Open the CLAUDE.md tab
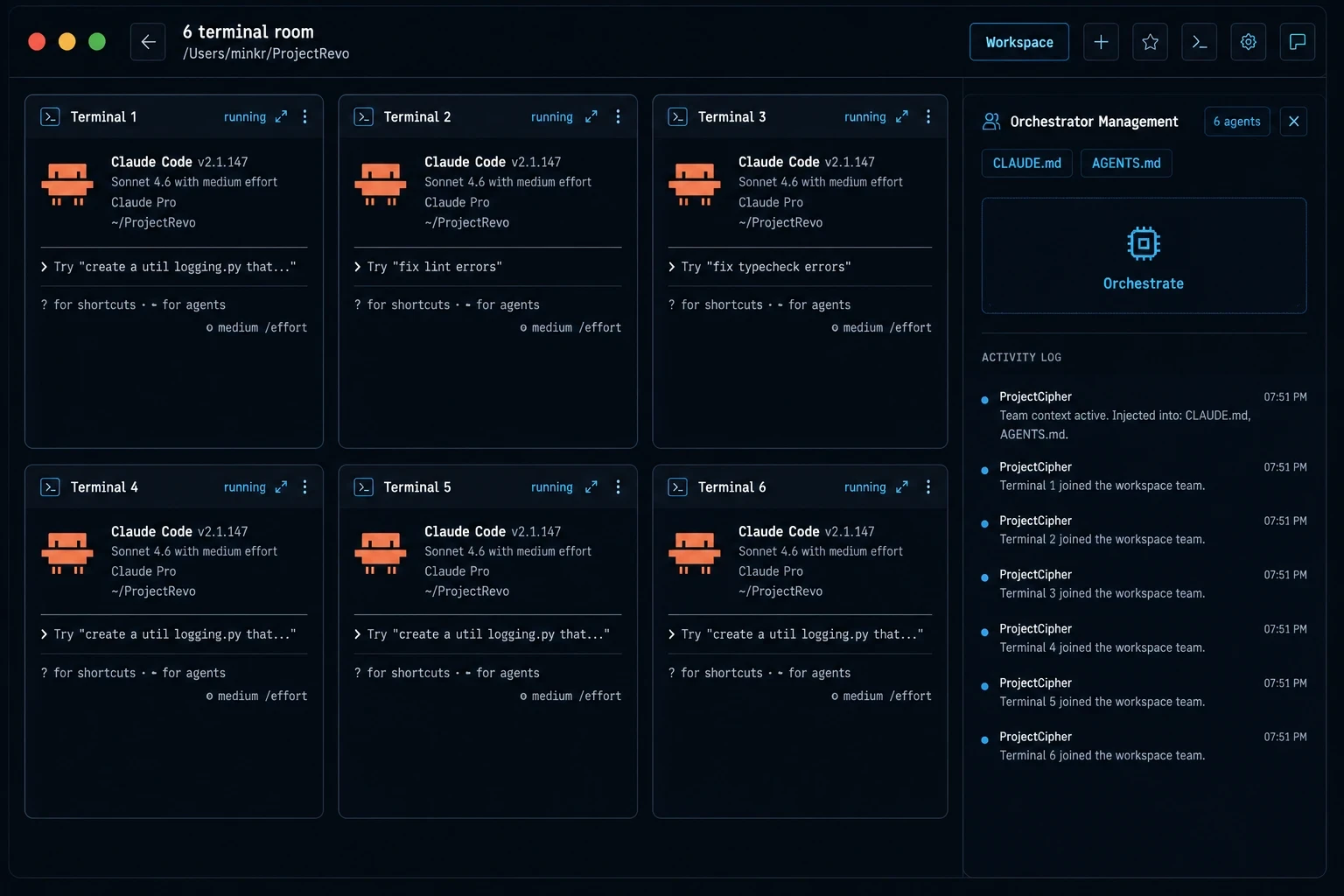The width and height of the screenshot is (1344, 896). (1026, 164)
